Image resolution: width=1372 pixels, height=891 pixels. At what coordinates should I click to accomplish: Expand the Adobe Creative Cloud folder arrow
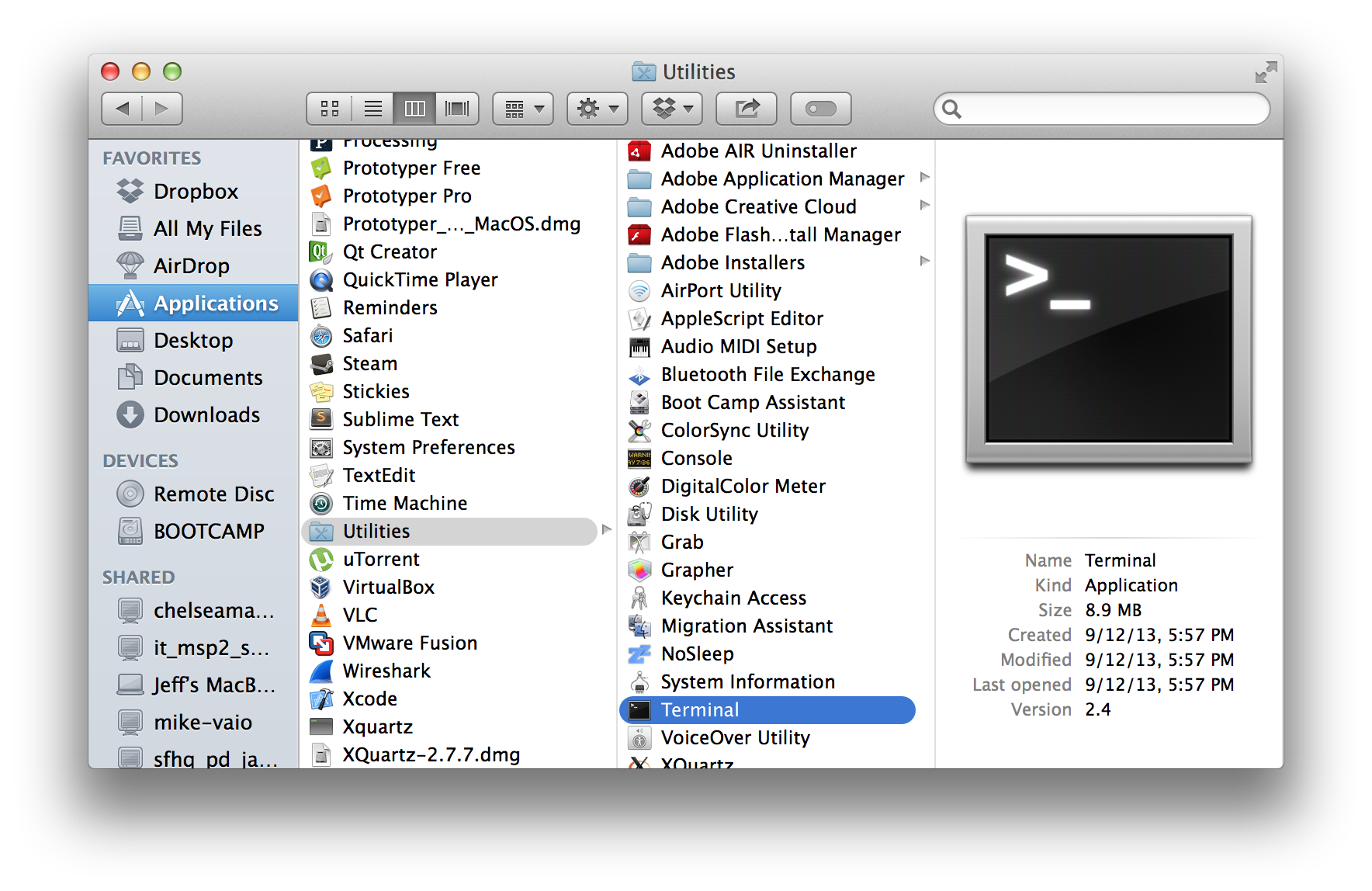pyautogui.click(x=924, y=205)
